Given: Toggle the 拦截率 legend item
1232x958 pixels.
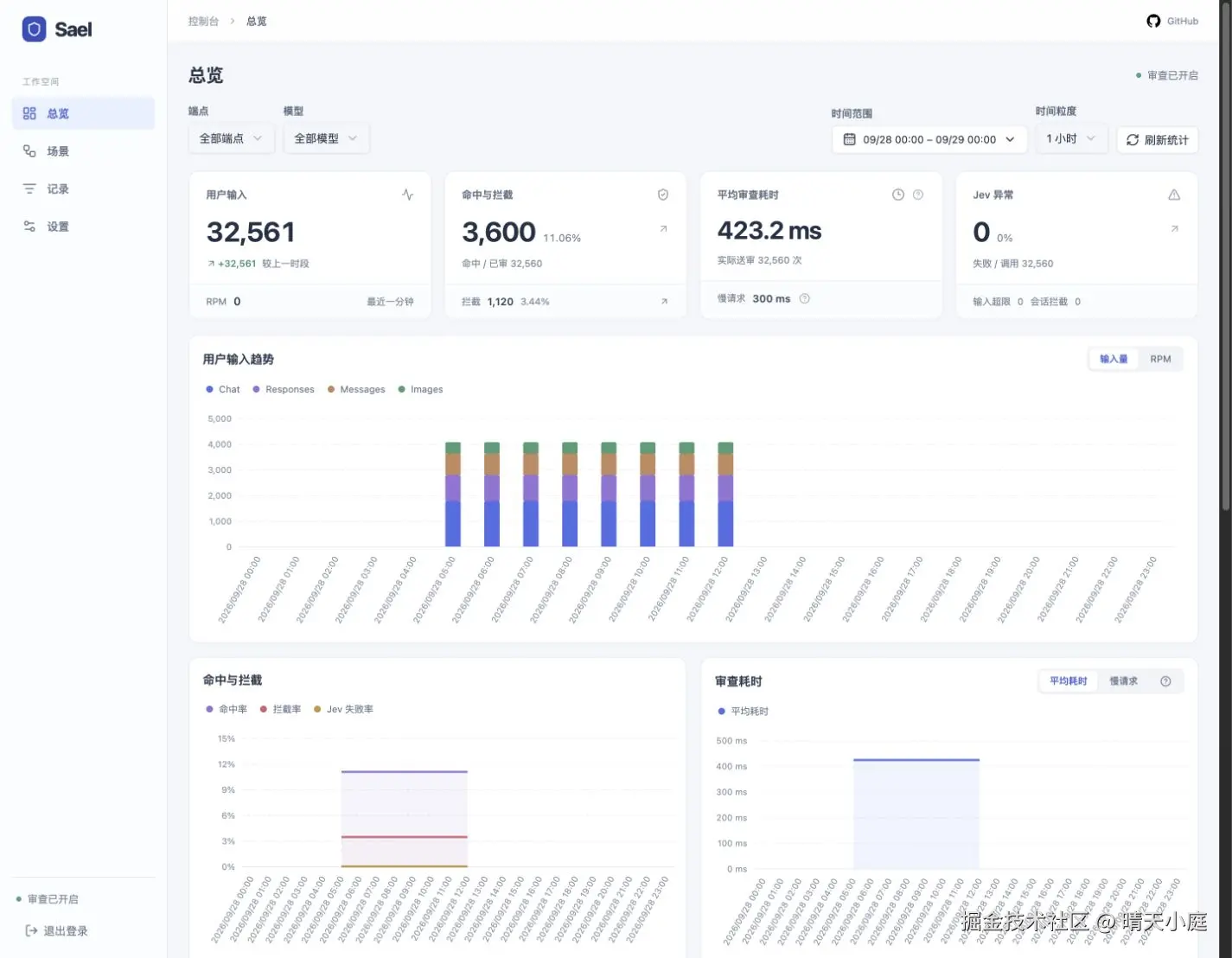Looking at the screenshot, I should (x=281, y=709).
